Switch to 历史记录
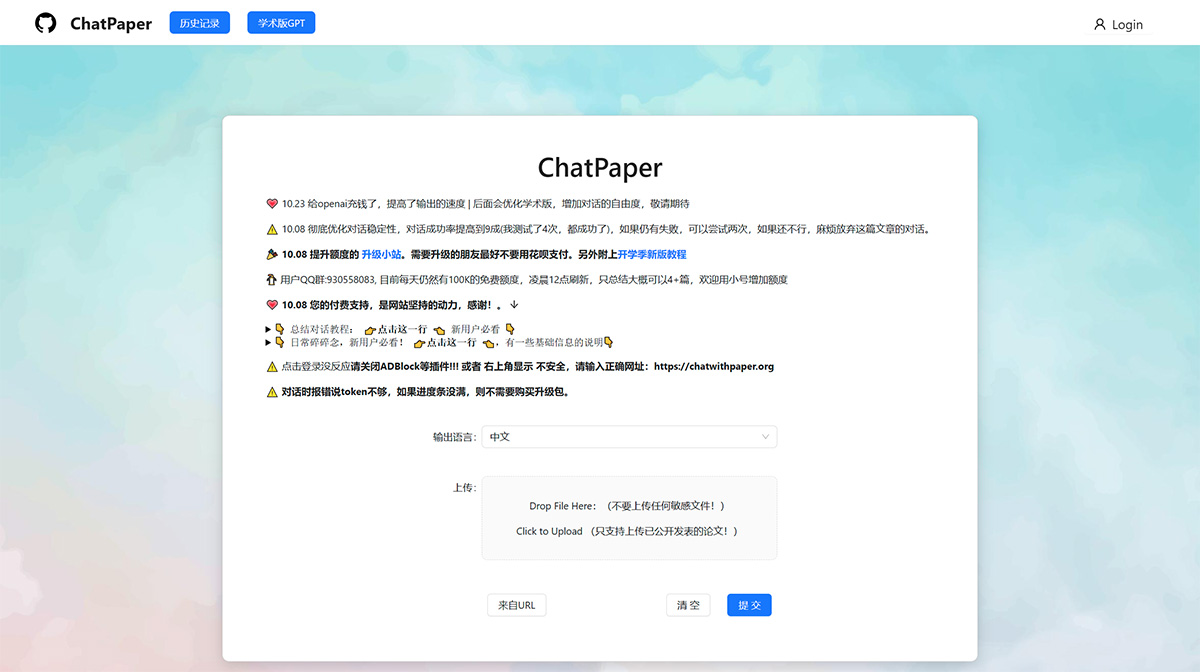The height and width of the screenshot is (672, 1200). [199, 22]
